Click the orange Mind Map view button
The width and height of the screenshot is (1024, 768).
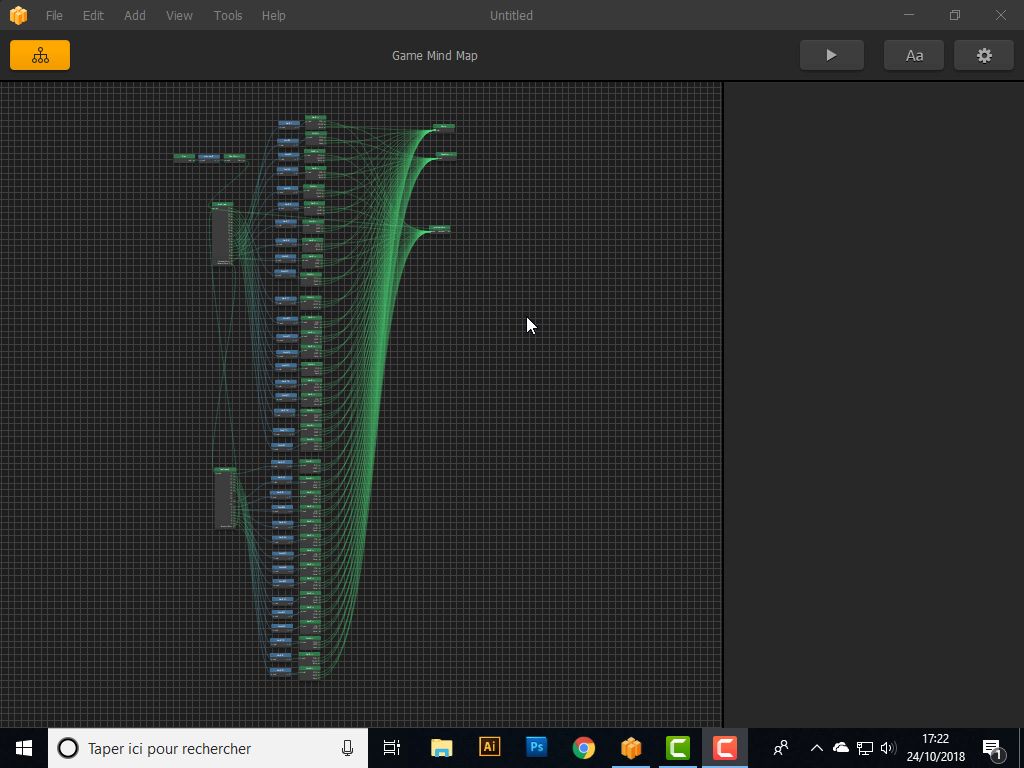40,56
